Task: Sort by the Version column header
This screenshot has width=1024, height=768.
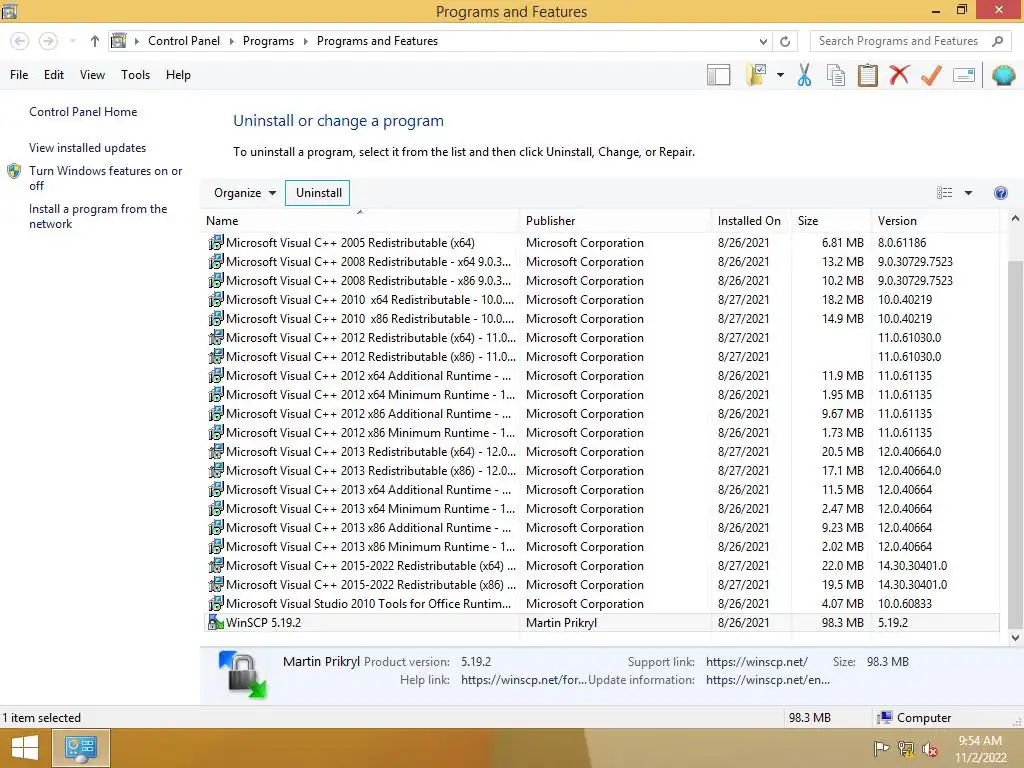Action: click(935, 221)
